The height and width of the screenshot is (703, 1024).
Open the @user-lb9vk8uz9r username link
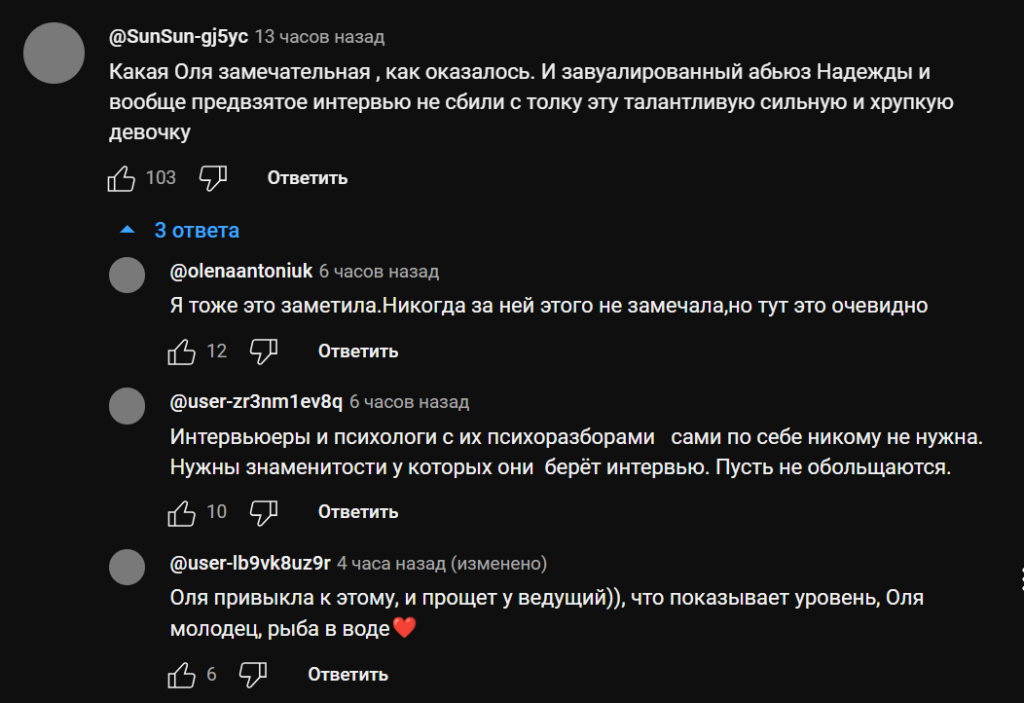(x=251, y=564)
